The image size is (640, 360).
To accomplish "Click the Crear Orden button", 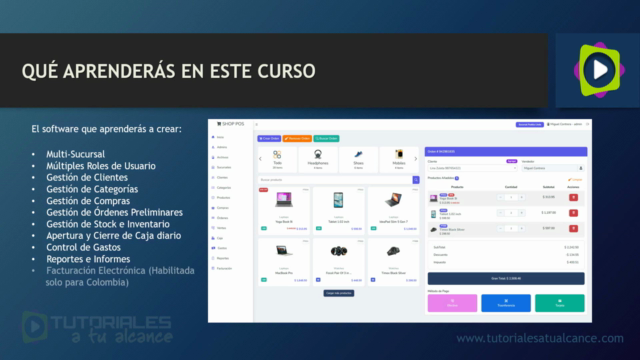I will [x=269, y=139].
